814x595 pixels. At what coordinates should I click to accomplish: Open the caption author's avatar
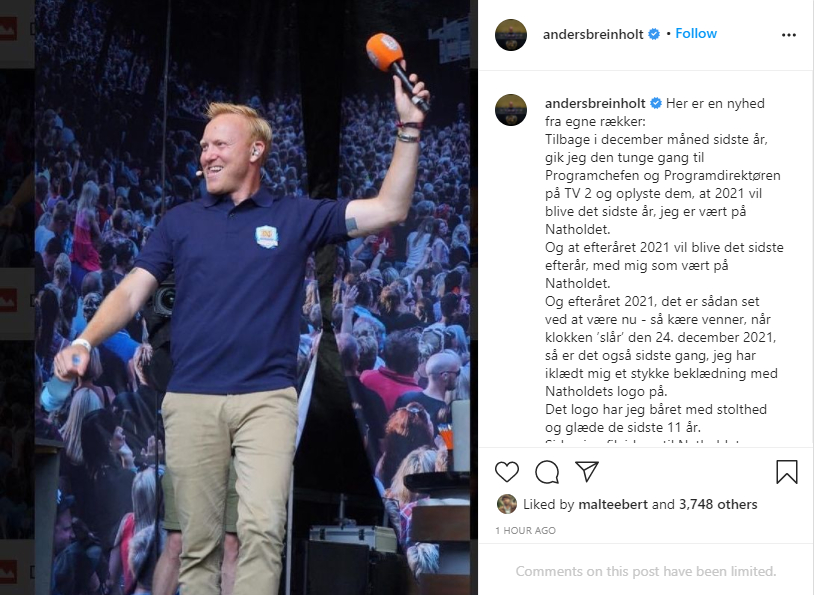pyautogui.click(x=511, y=110)
